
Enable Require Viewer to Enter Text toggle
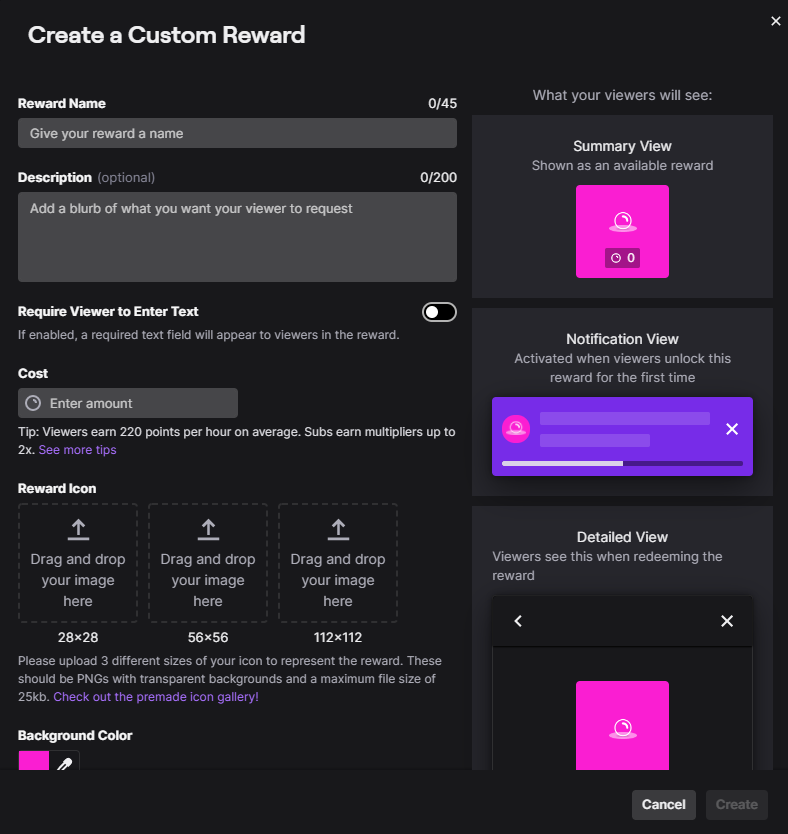(x=439, y=312)
